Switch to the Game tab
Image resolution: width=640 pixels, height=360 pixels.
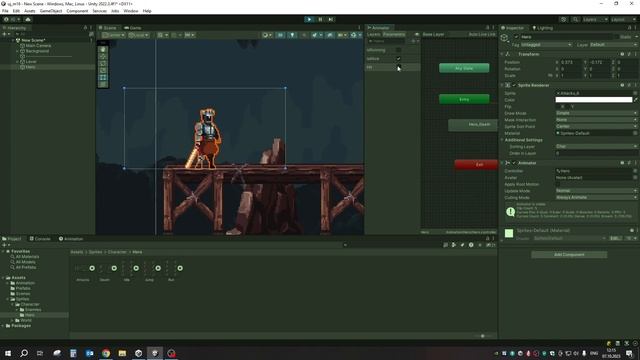tap(133, 28)
